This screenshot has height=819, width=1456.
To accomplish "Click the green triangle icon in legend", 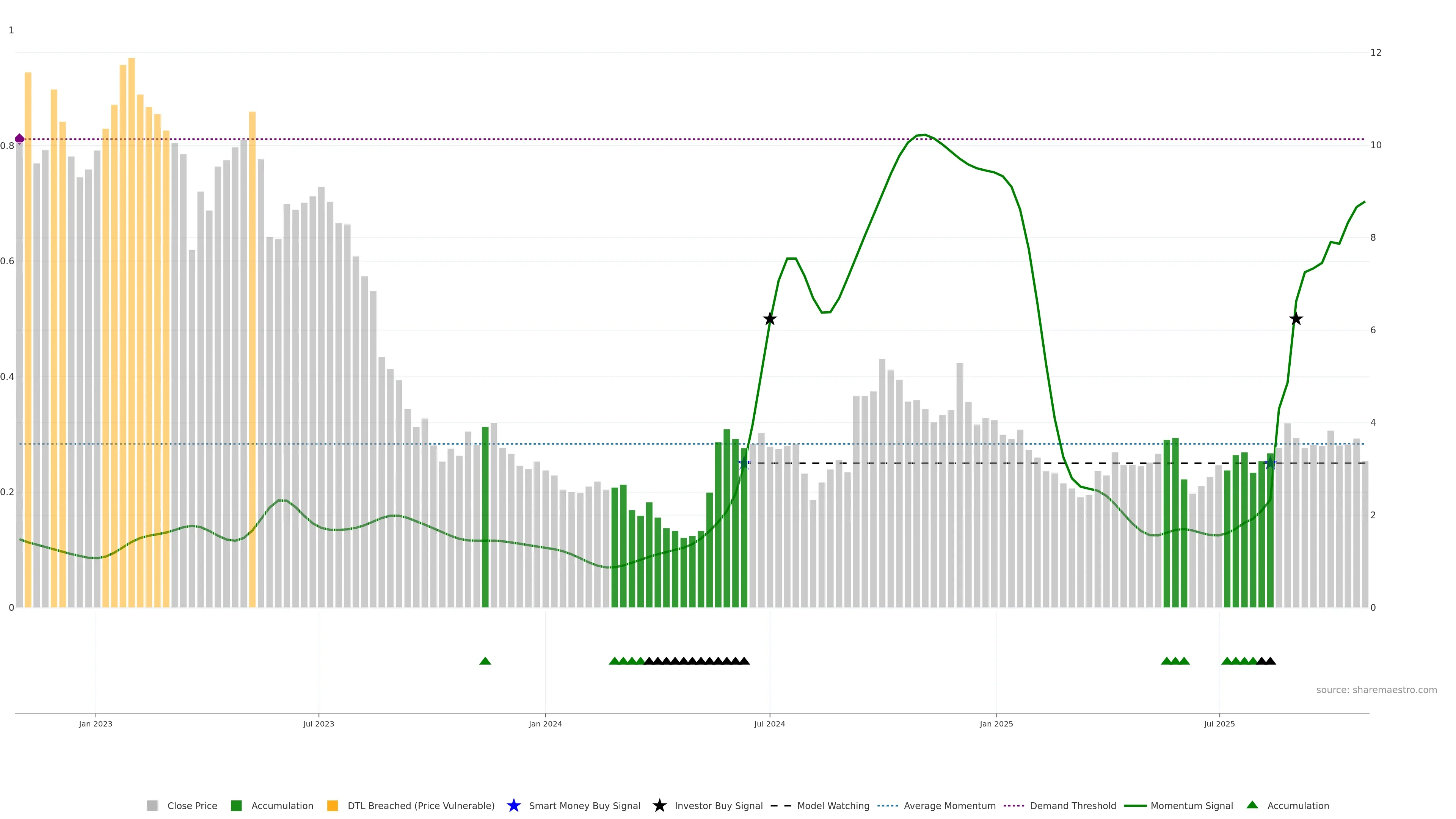I will pos(1252,805).
